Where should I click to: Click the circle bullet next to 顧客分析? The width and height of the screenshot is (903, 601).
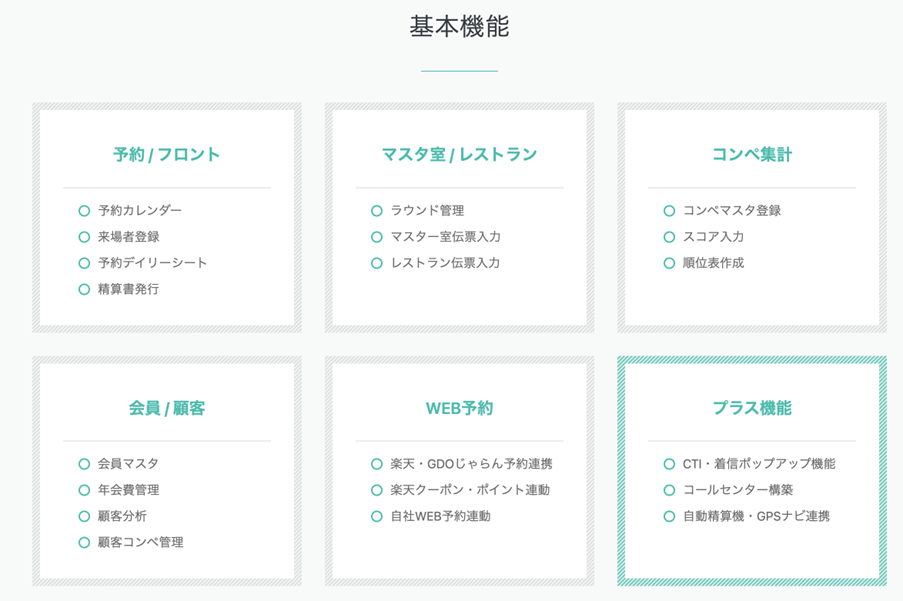84,516
